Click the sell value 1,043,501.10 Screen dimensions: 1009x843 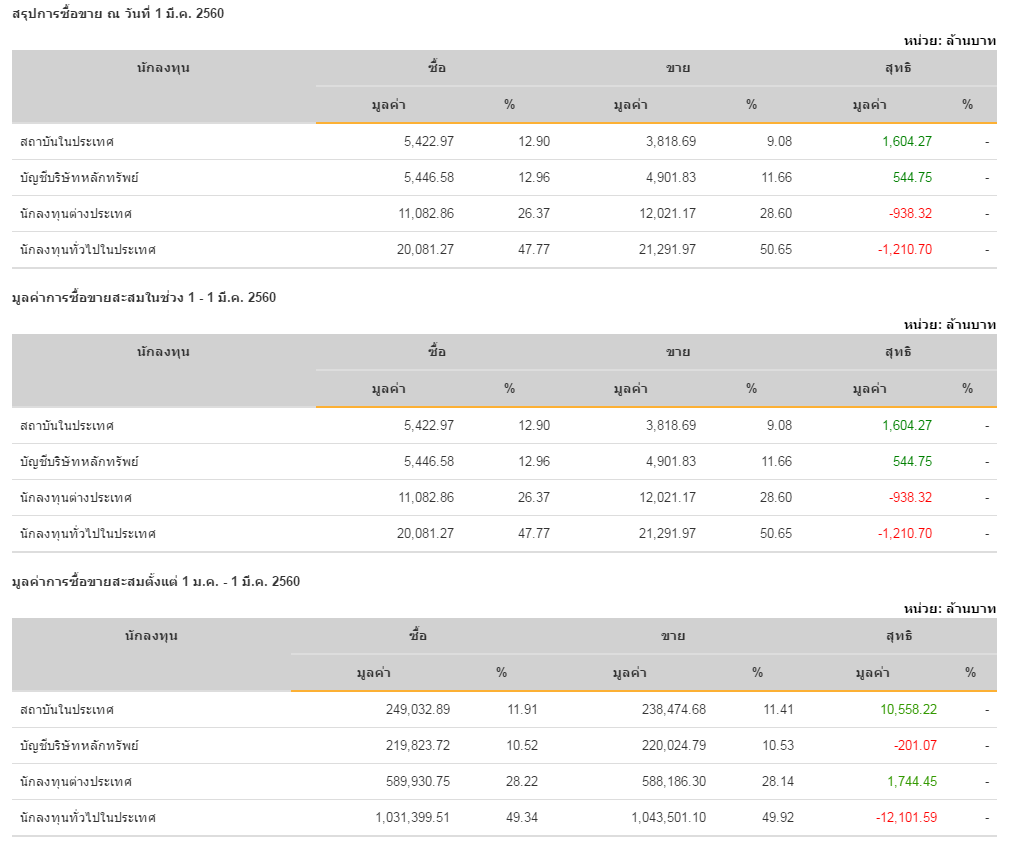tap(669, 817)
